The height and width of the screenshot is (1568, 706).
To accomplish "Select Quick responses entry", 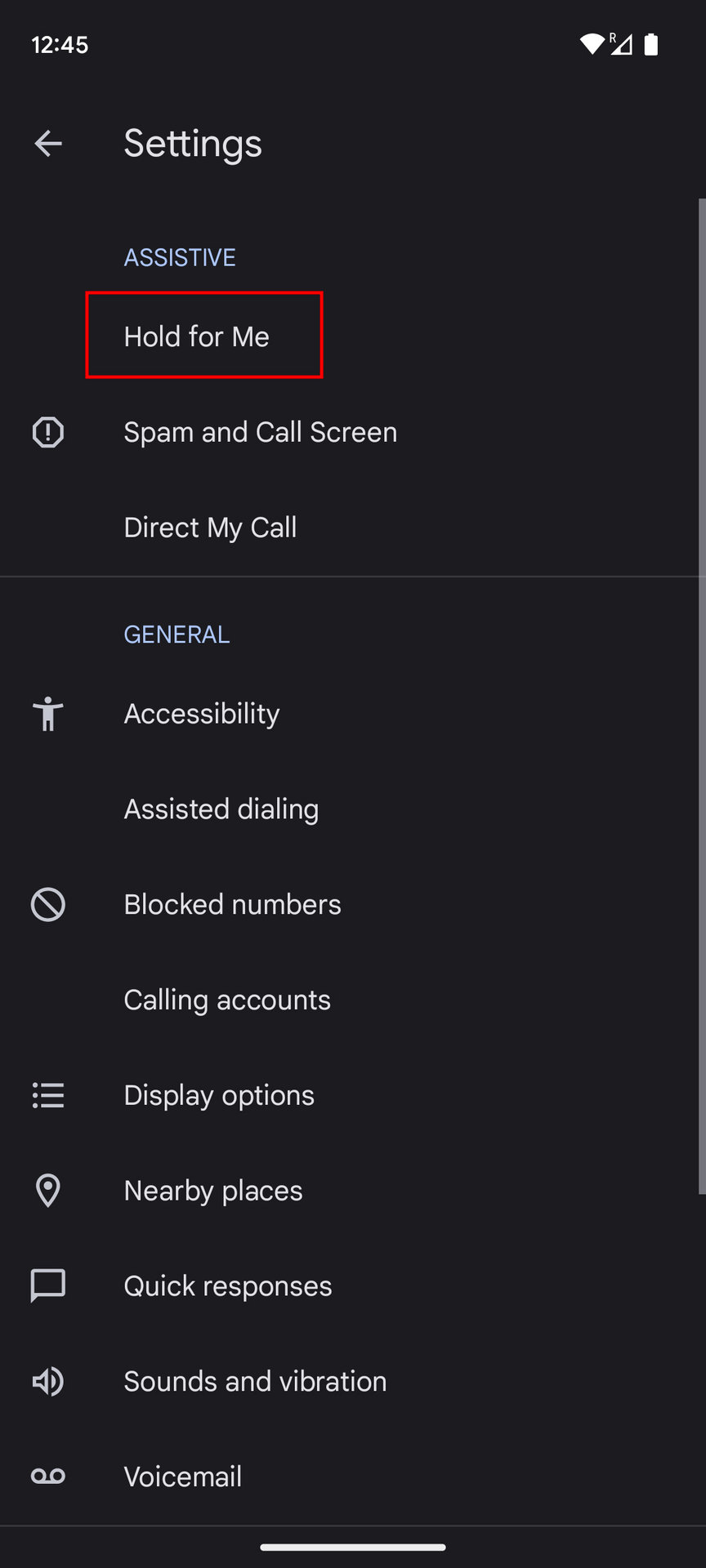I will 228,1286.
